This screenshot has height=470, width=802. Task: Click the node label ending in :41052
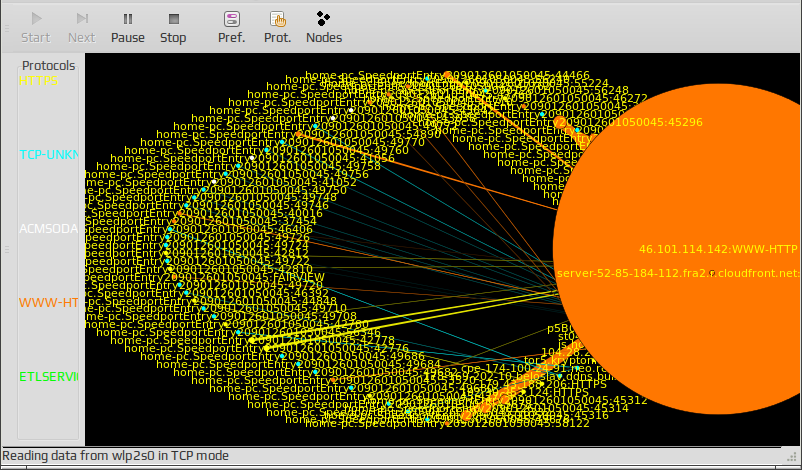click(220, 182)
